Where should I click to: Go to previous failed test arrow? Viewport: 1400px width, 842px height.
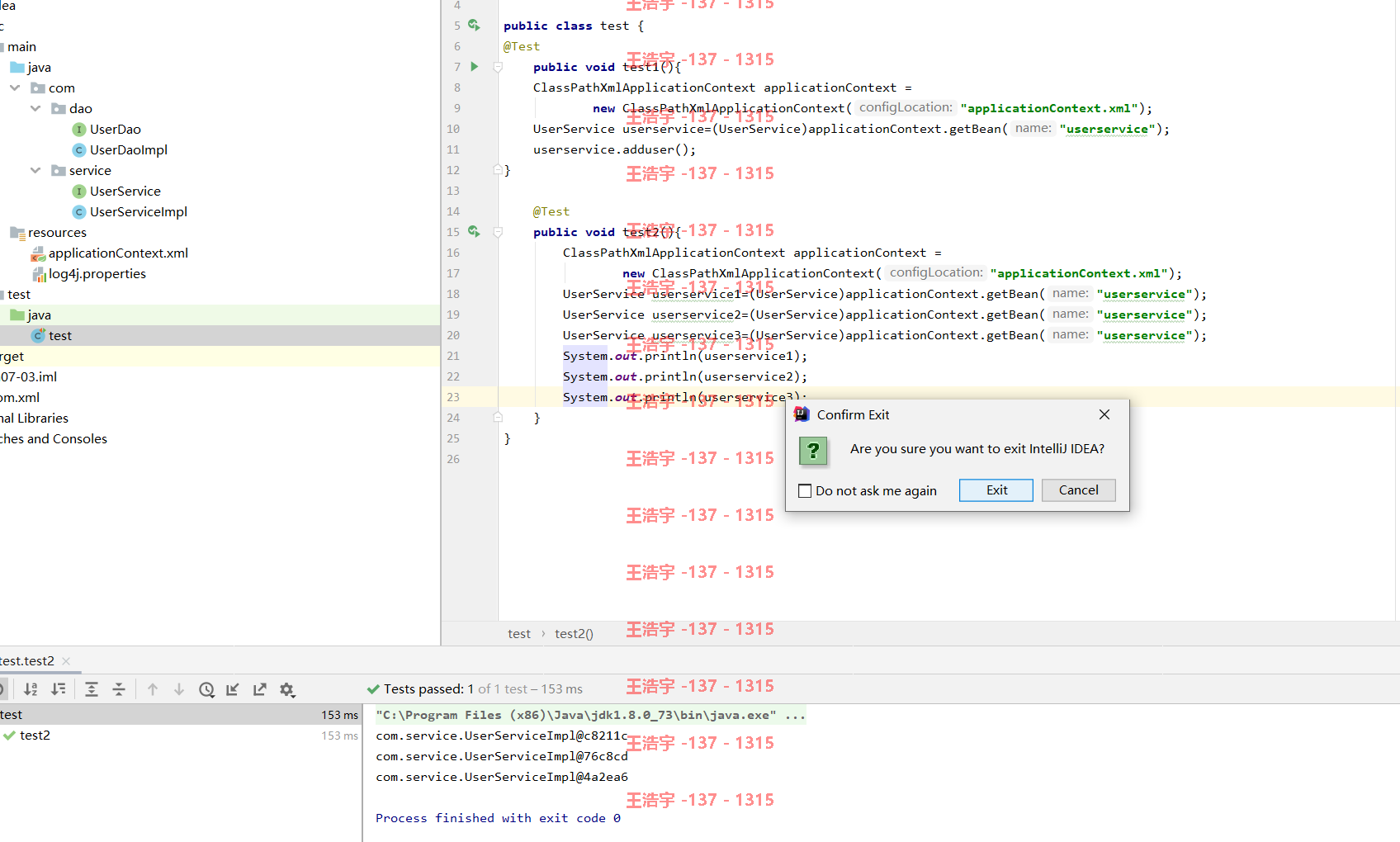[x=153, y=689]
